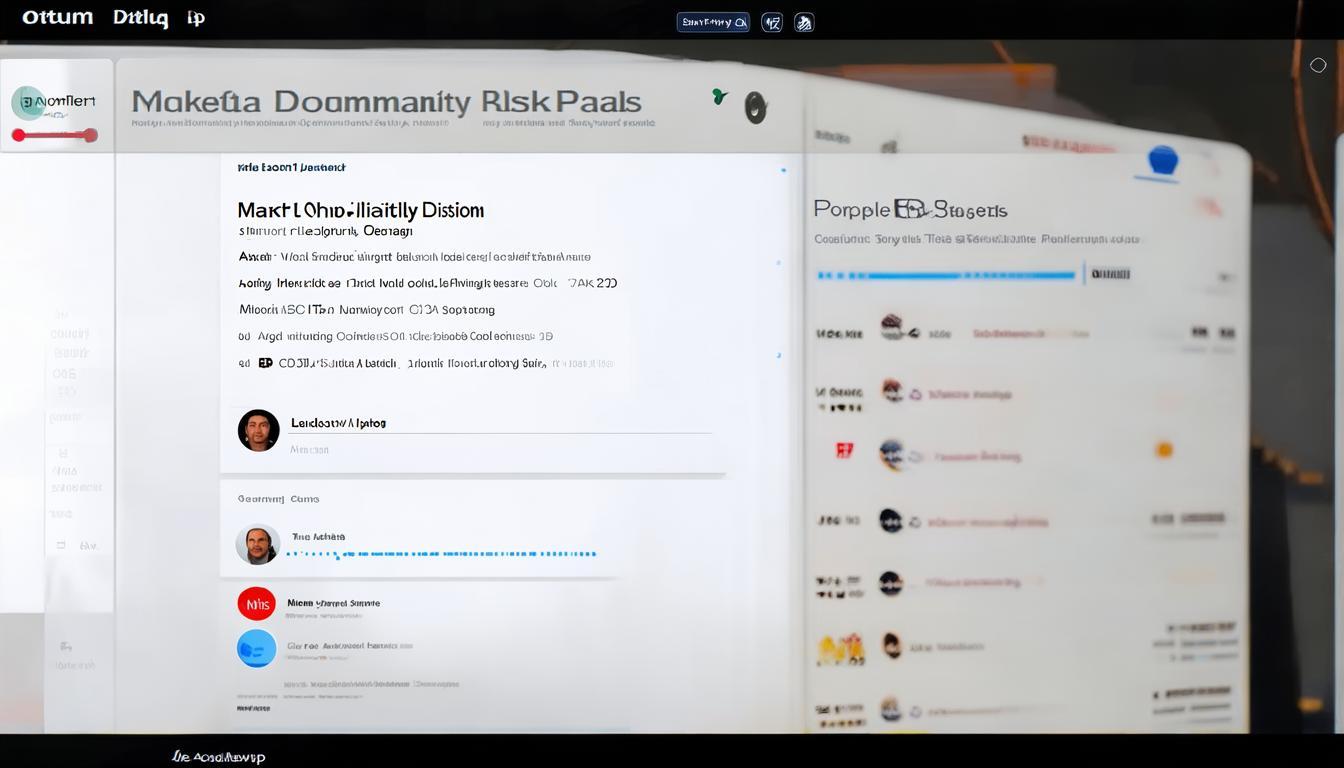Click the rightmost icon in top bar center
Screen dimensions: 1344x768
[804, 22]
